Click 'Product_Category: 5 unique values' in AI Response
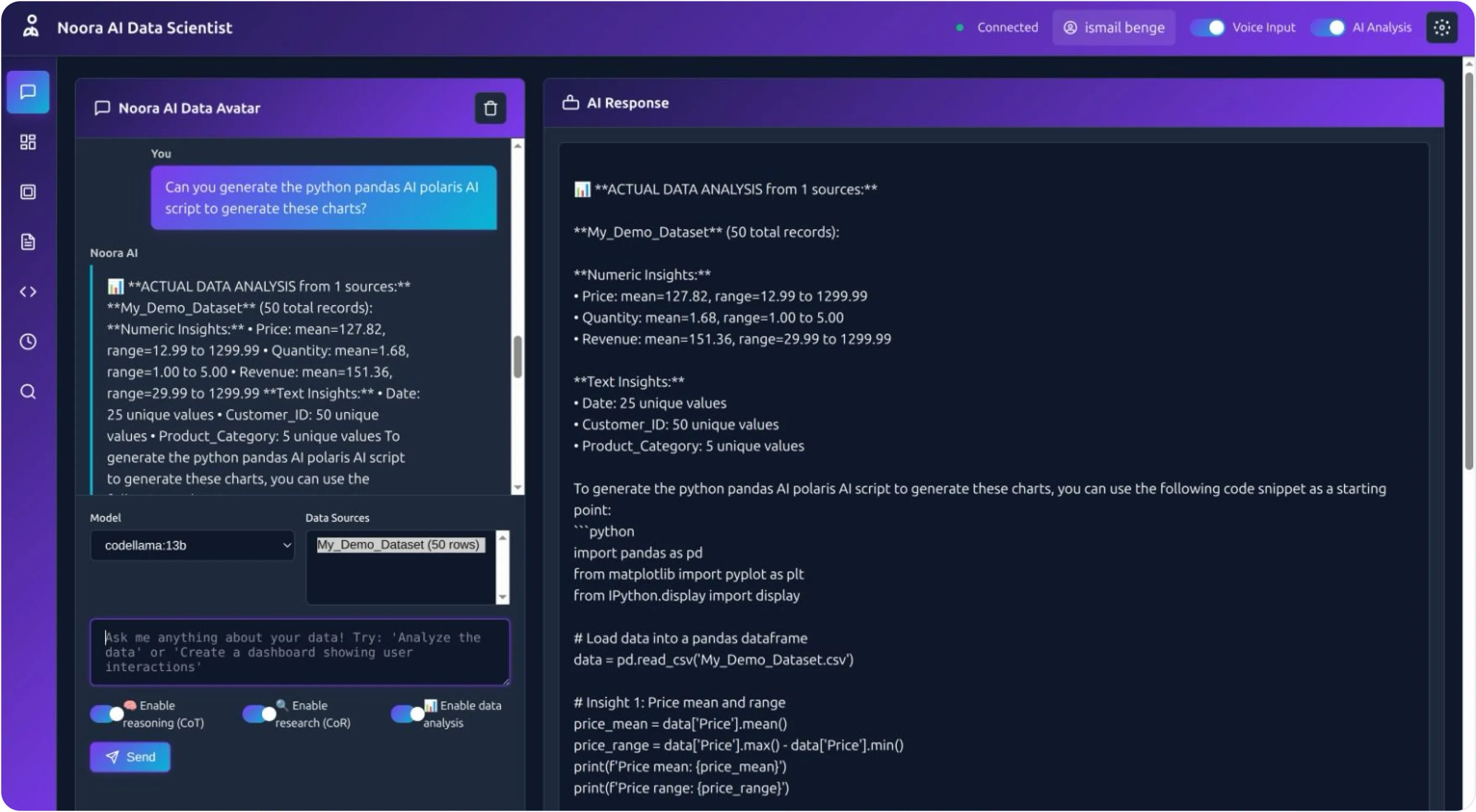 coord(689,446)
